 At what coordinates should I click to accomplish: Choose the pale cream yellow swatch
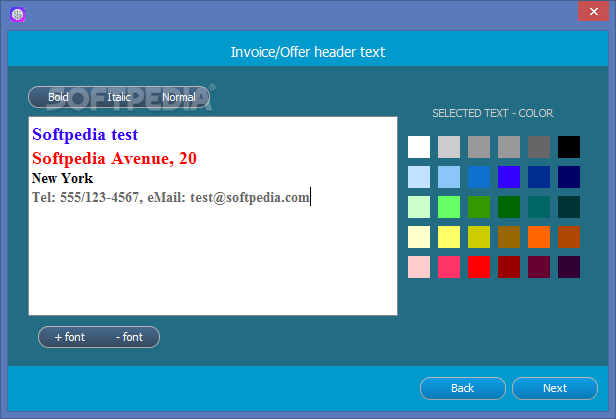[x=419, y=237]
